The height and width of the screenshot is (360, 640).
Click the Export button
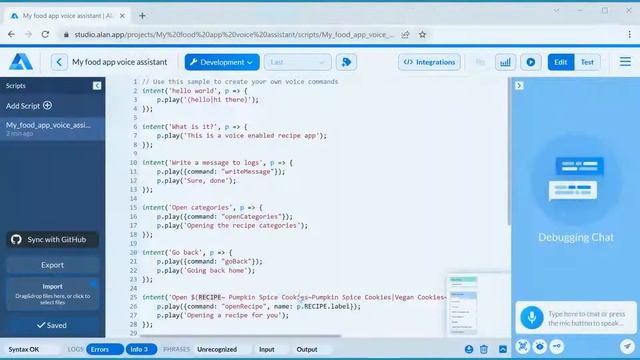pyautogui.click(x=52, y=265)
